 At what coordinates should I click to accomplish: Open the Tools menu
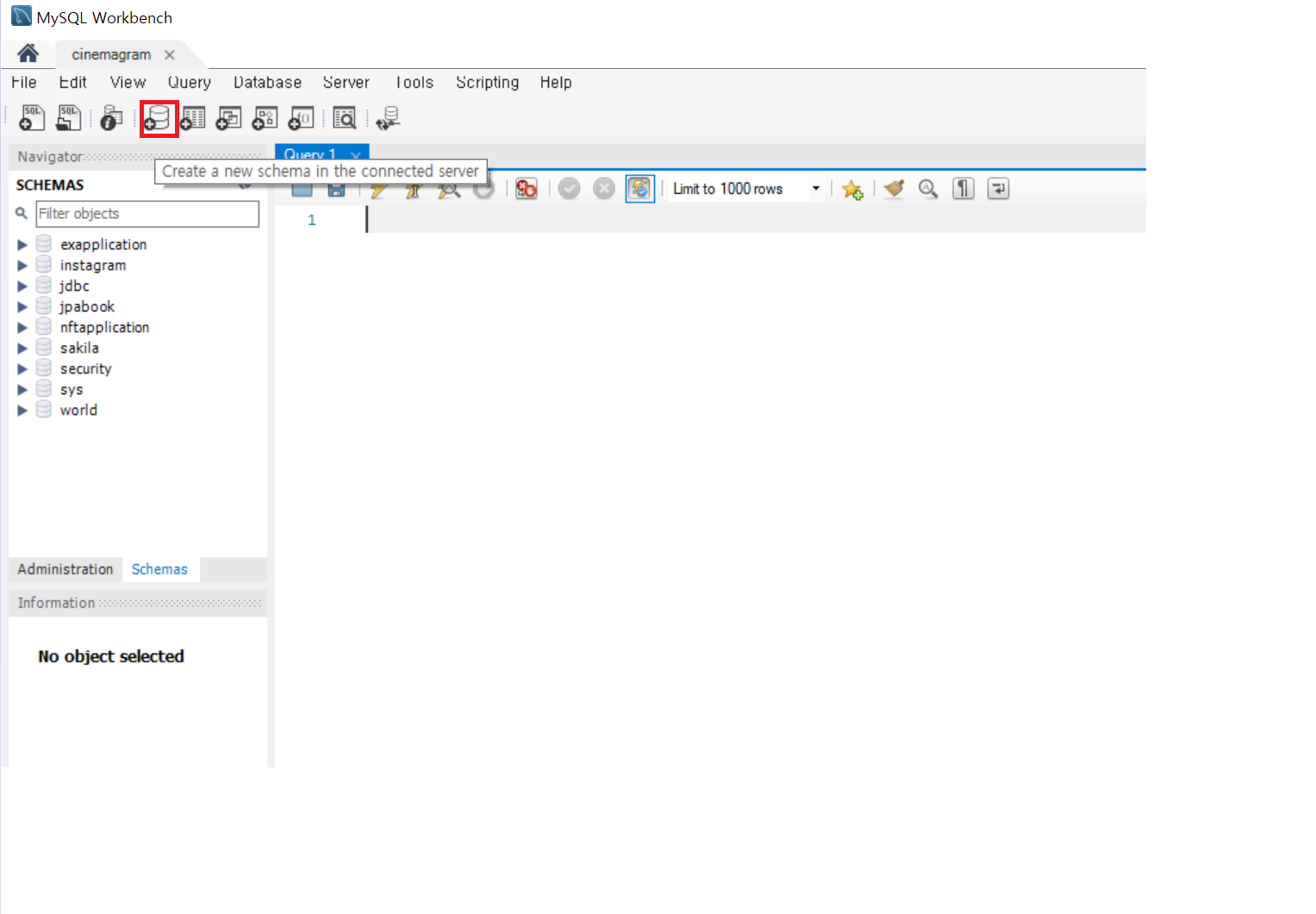[x=415, y=82]
